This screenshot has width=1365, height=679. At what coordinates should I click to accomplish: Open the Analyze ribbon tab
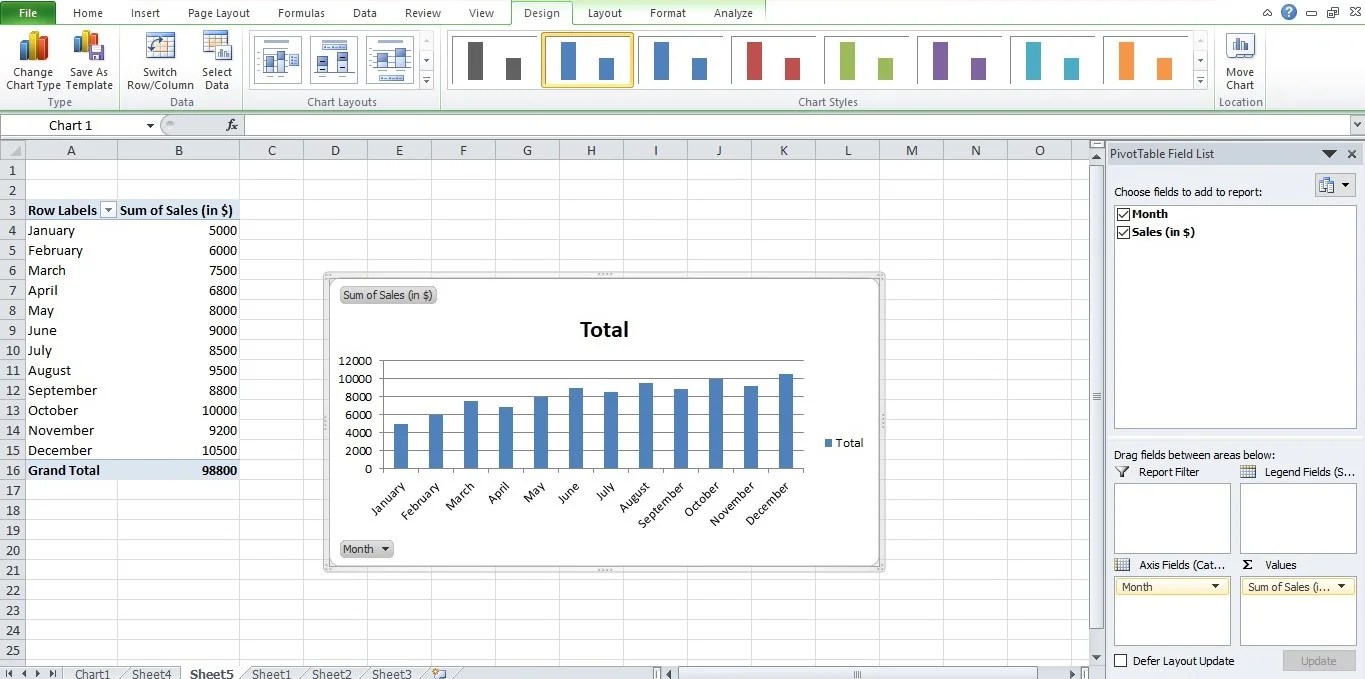733,13
